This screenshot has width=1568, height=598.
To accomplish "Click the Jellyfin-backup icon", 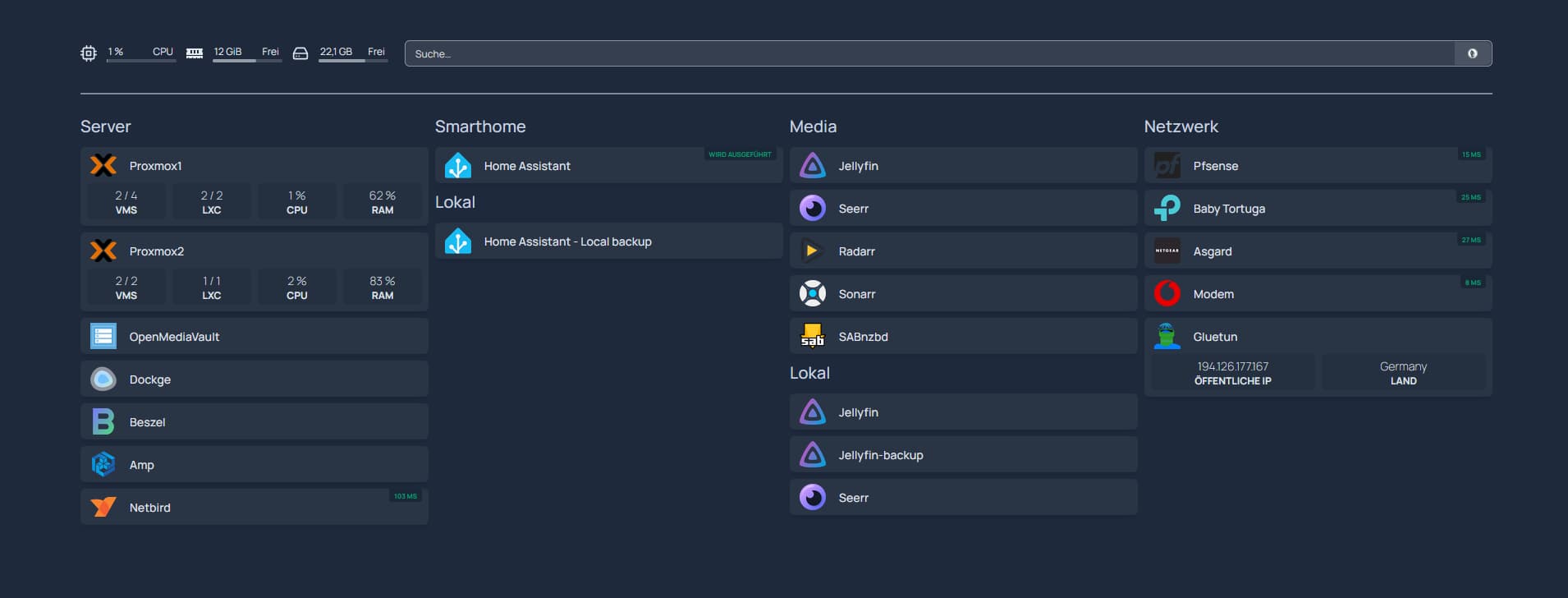I will coord(813,454).
